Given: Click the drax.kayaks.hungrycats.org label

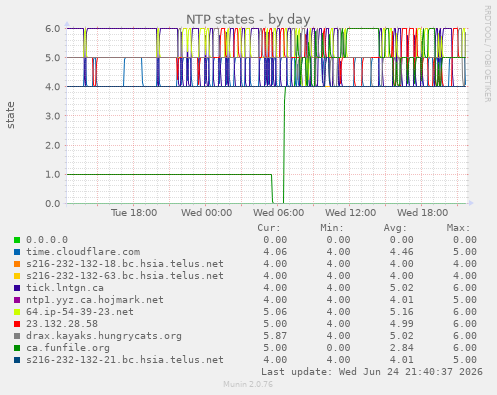Looking at the screenshot, I should pos(104,336).
